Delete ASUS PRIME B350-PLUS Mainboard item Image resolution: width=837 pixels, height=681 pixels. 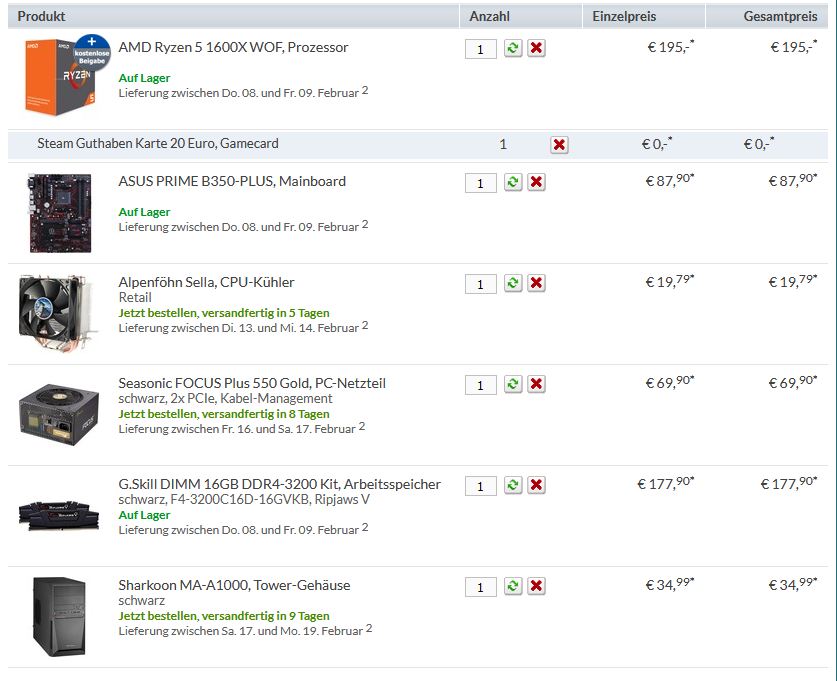[536, 182]
